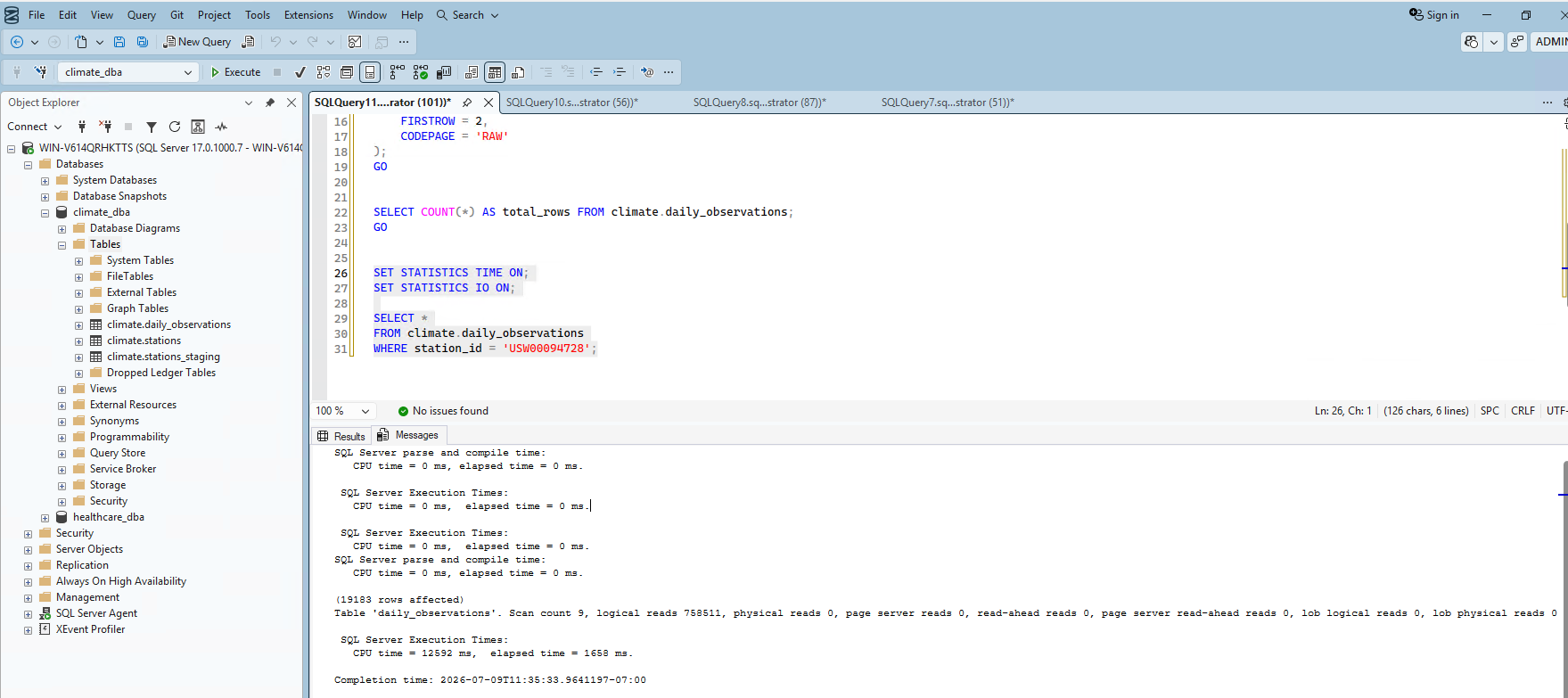The height and width of the screenshot is (698, 1568).
Task: Click Object Explorer filter funnel icon
Action: tap(152, 127)
